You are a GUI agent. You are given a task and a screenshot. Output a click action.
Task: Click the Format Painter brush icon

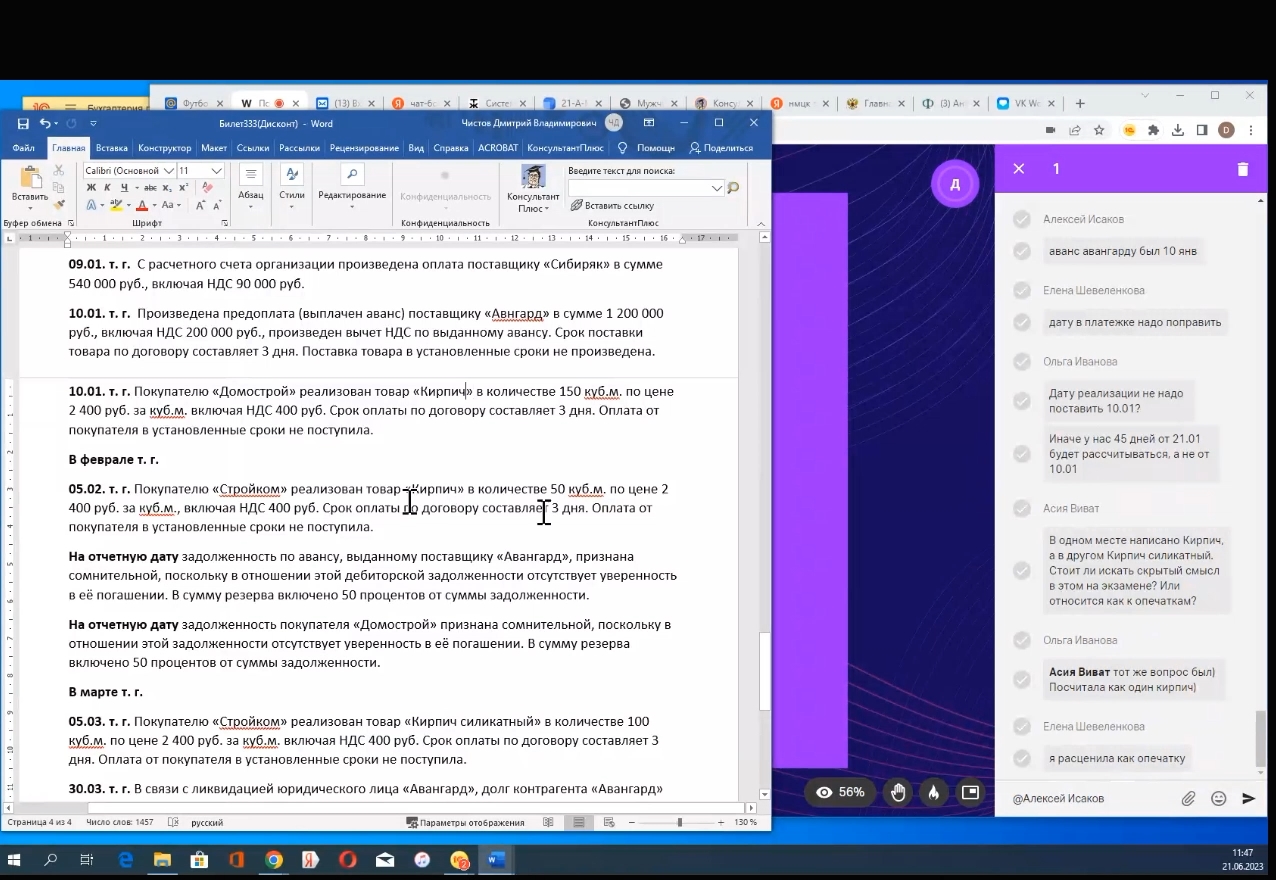(x=59, y=203)
